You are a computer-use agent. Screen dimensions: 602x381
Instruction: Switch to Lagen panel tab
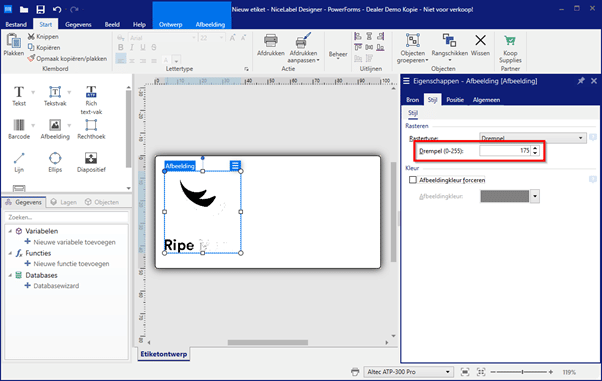tap(64, 202)
